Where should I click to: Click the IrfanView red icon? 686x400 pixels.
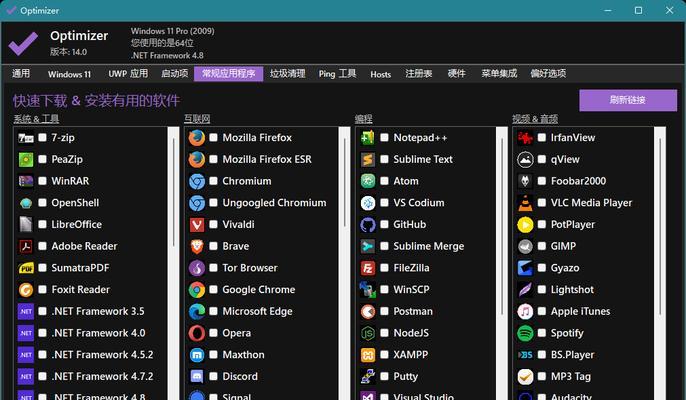[525, 138]
